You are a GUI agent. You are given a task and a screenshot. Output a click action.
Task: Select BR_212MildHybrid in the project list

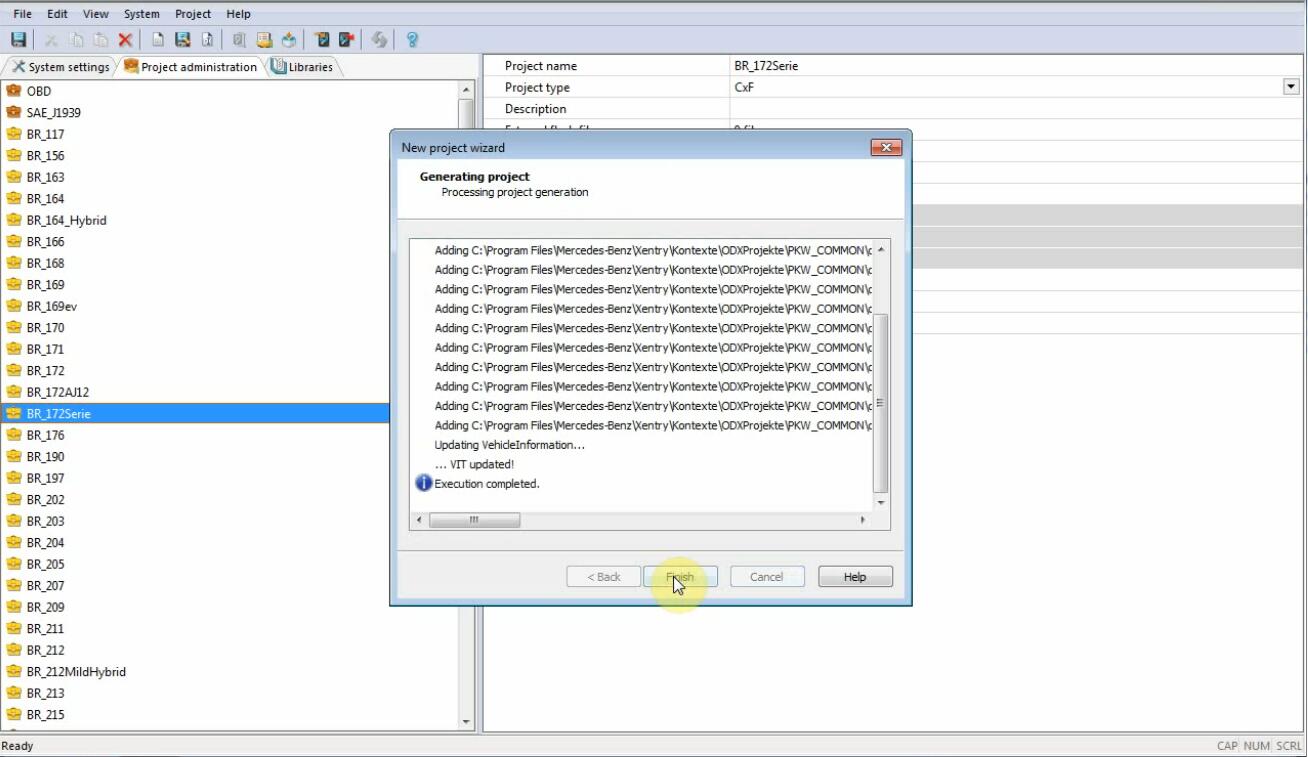point(76,672)
